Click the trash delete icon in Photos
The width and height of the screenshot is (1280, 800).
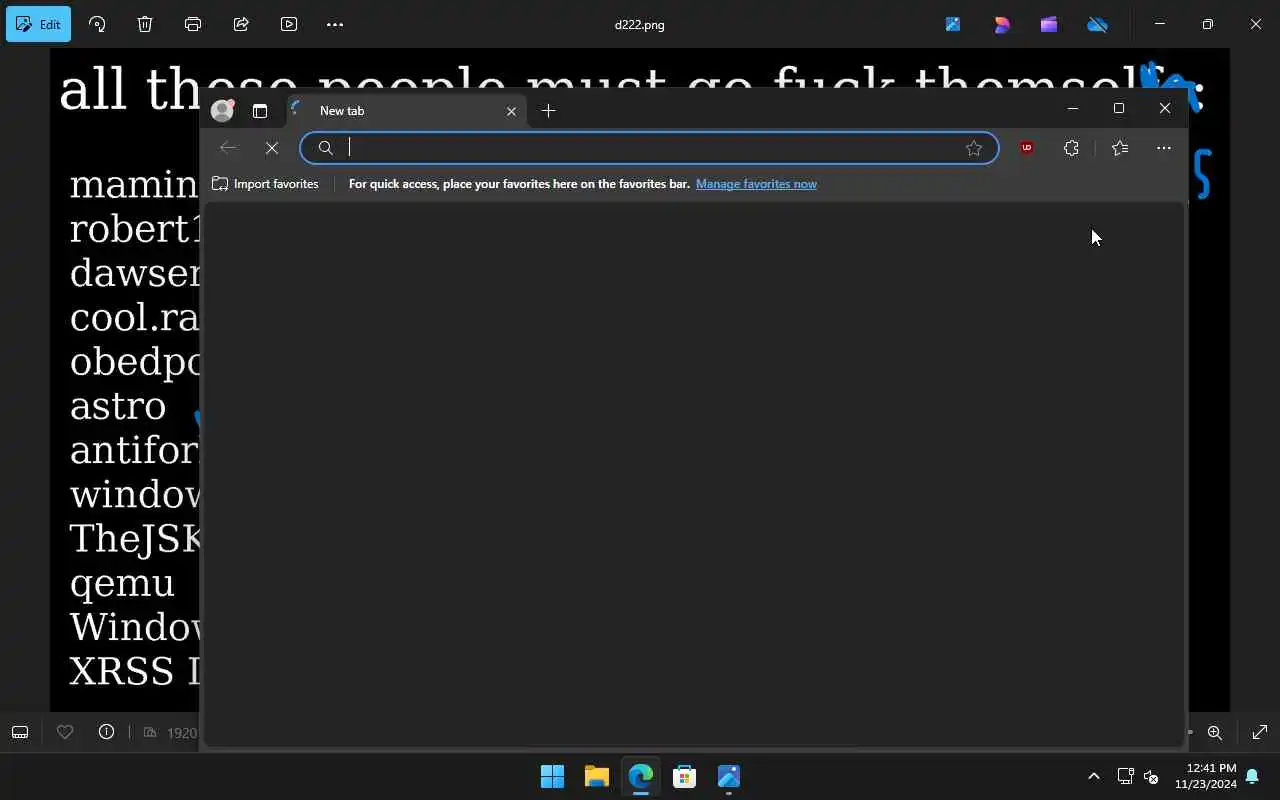click(x=145, y=24)
